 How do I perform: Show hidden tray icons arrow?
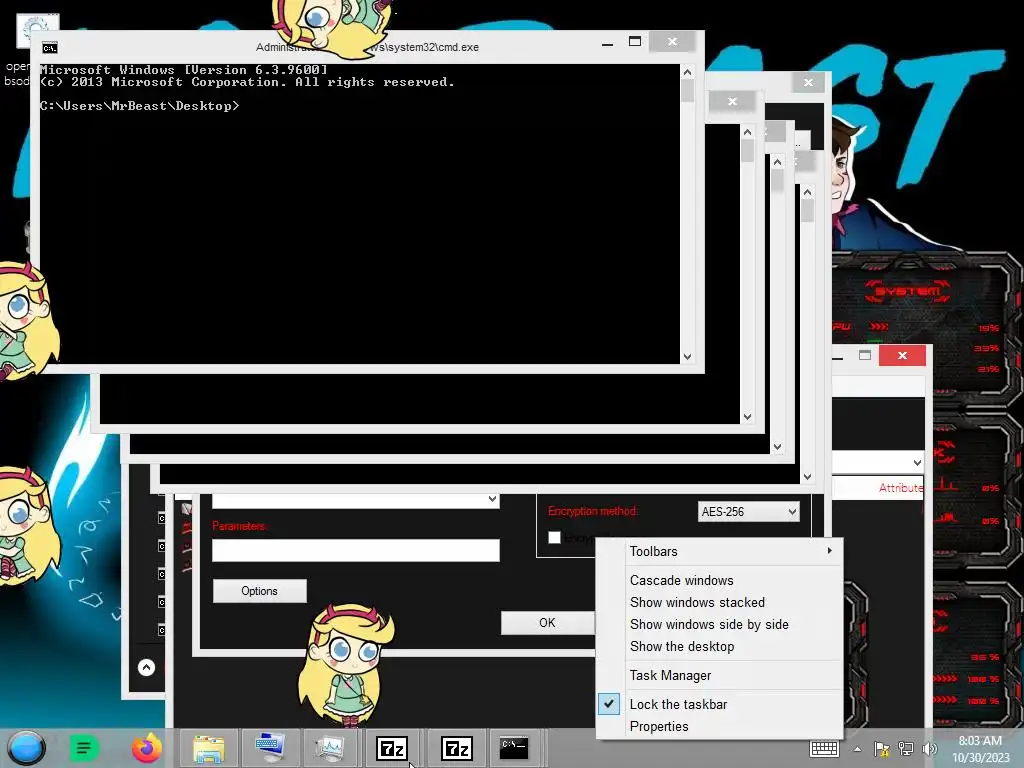click(857, 749)
